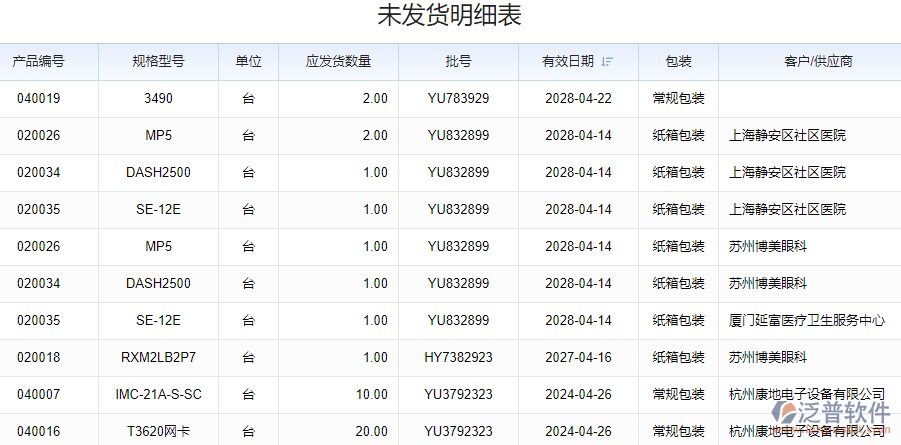The height and width of the screenshot is (445, 901).
Task: Select 2024-04-26 in the 040007 row
Action: coord(579,394)
